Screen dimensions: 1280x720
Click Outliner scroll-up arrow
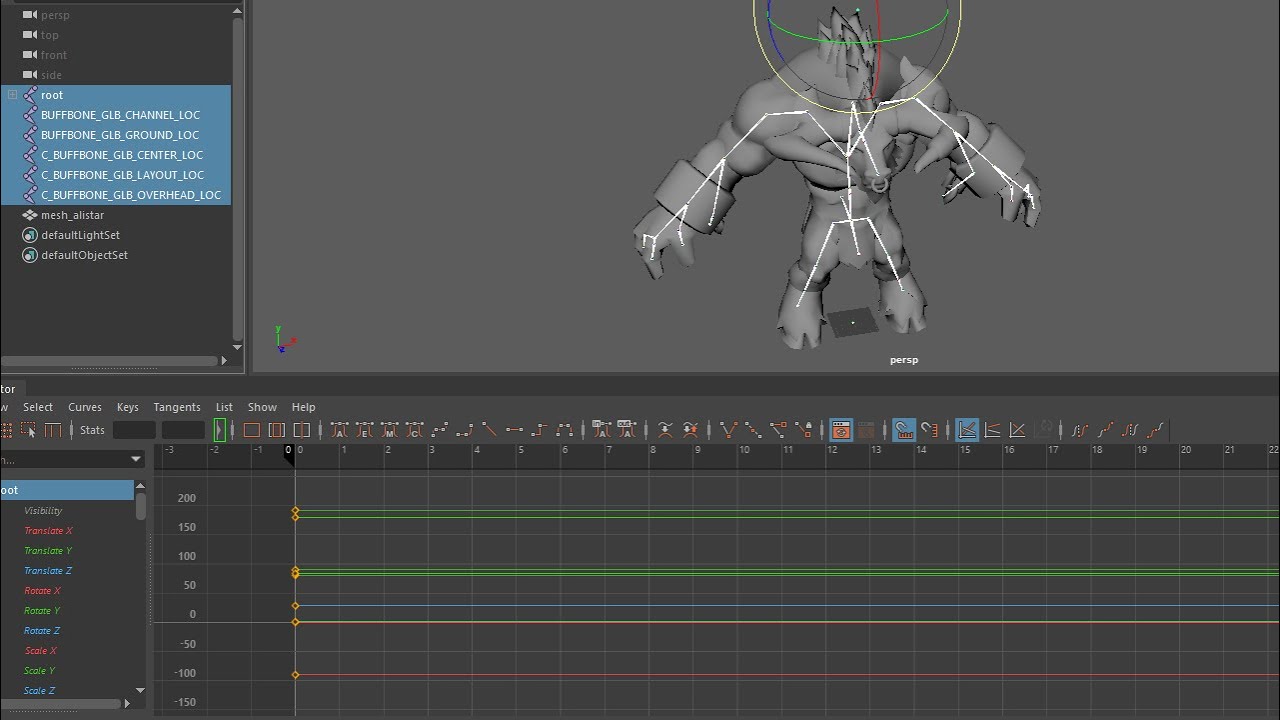(237, 11)
